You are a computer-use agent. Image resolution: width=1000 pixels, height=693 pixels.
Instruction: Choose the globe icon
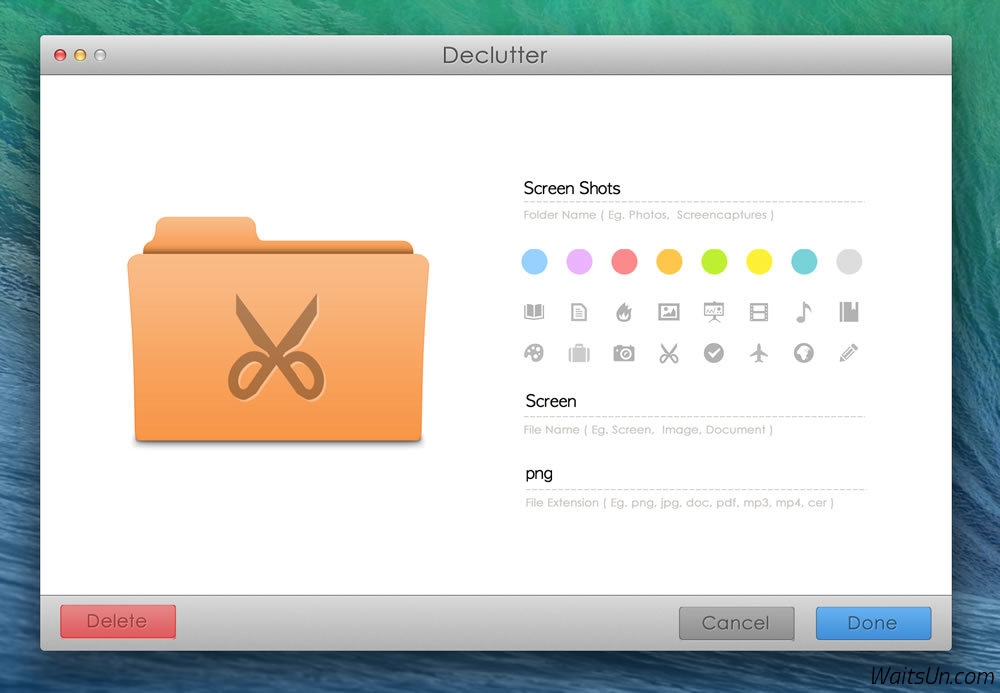pos(804,353)
